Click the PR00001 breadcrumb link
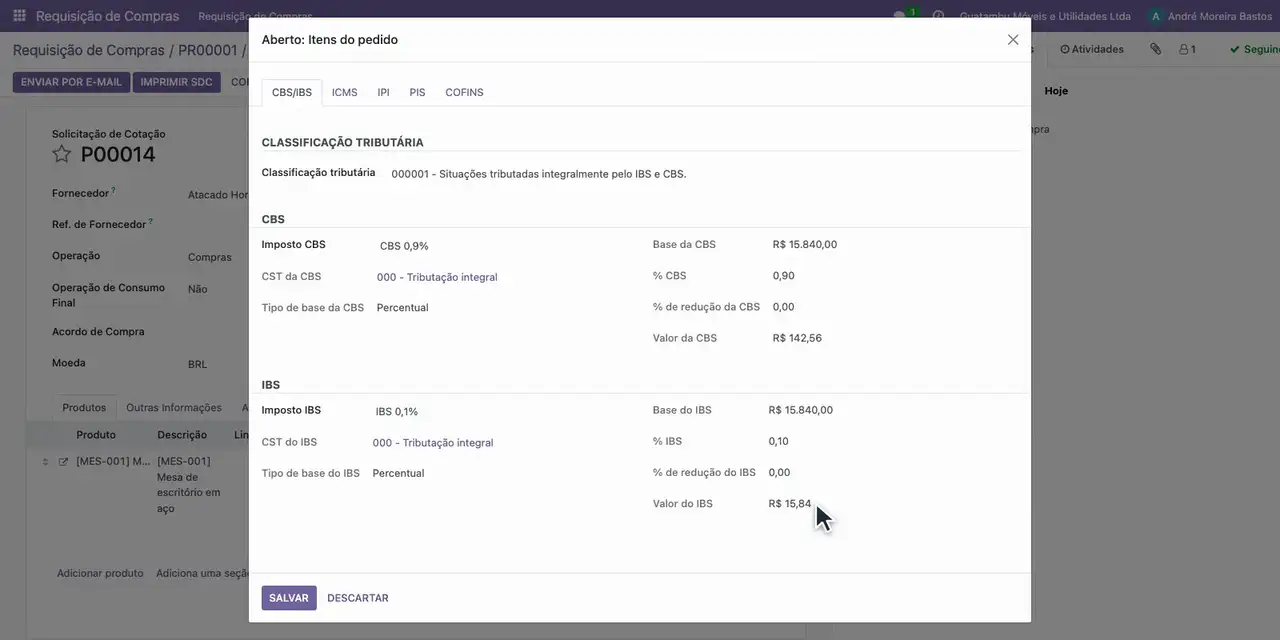1280x640 pixels. pos(208,50)
